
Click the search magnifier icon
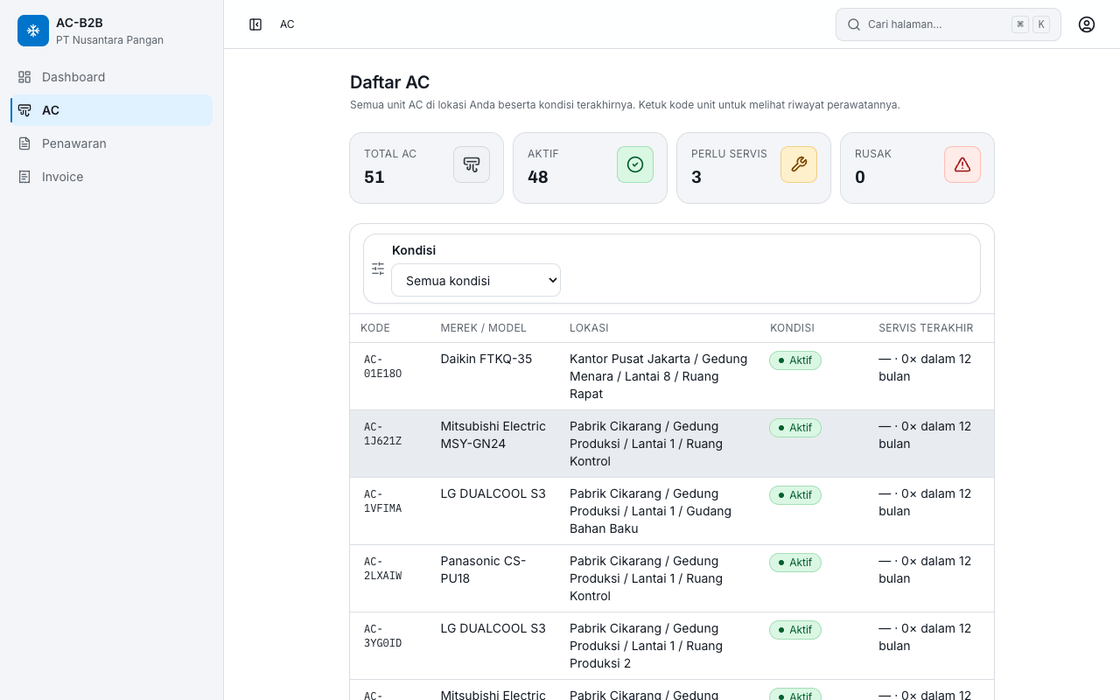tap(854, 24)
